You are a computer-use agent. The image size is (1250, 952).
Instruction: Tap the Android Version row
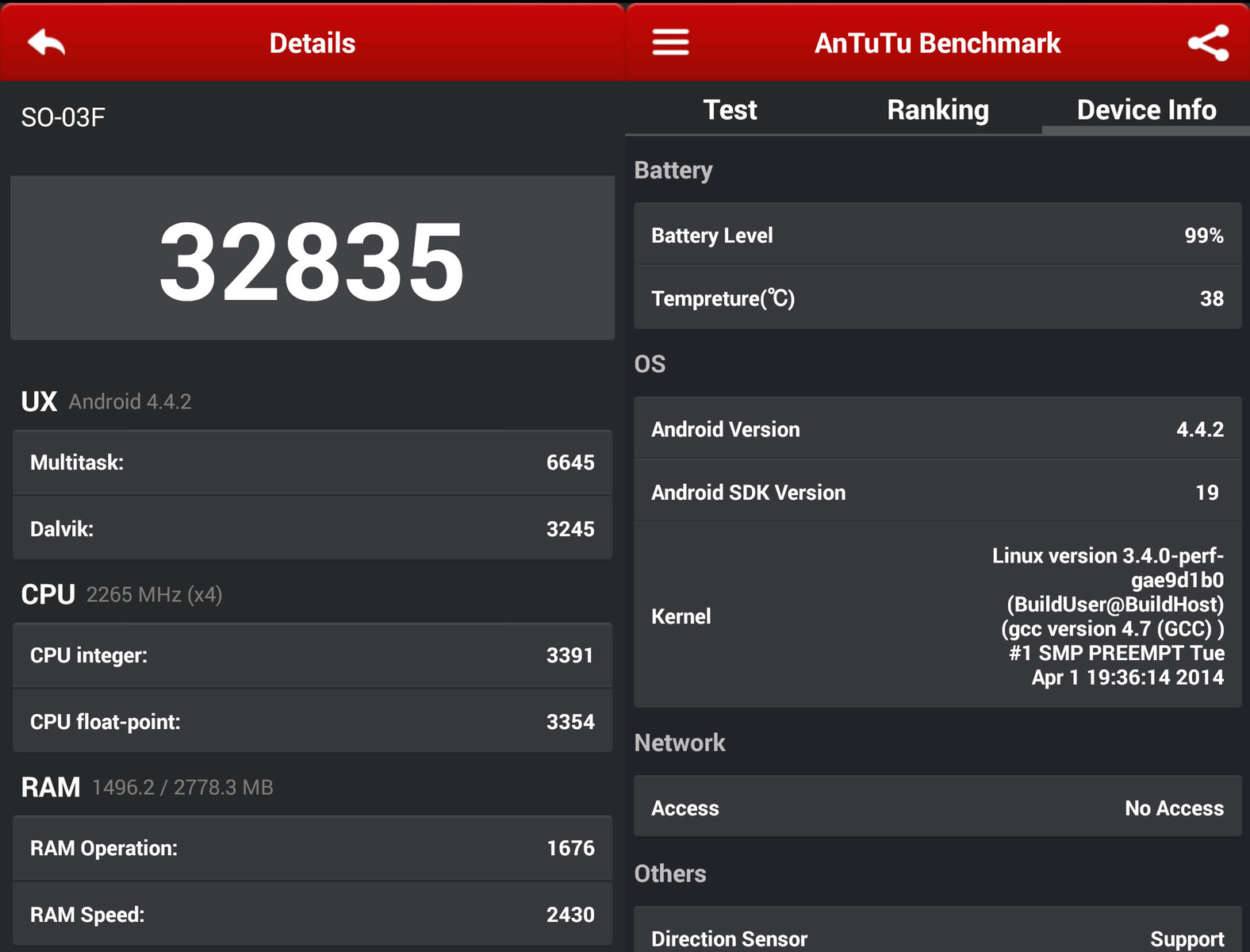pos(937,429)
